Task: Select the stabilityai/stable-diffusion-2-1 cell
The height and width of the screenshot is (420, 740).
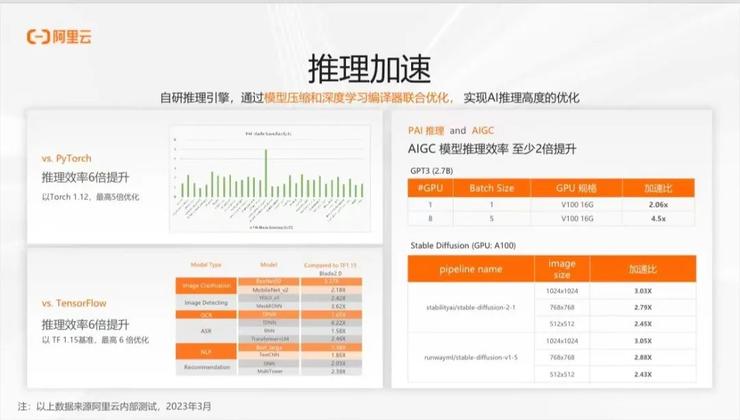Action: tap(471, 310)
